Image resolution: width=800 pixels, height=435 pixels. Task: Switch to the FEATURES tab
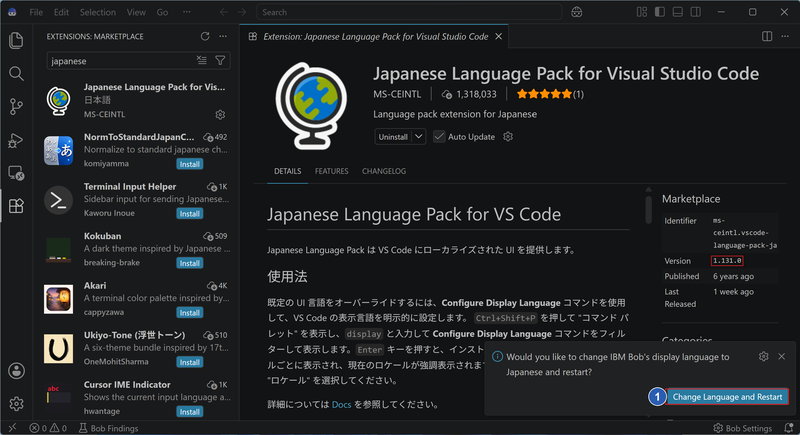point(332,171)
